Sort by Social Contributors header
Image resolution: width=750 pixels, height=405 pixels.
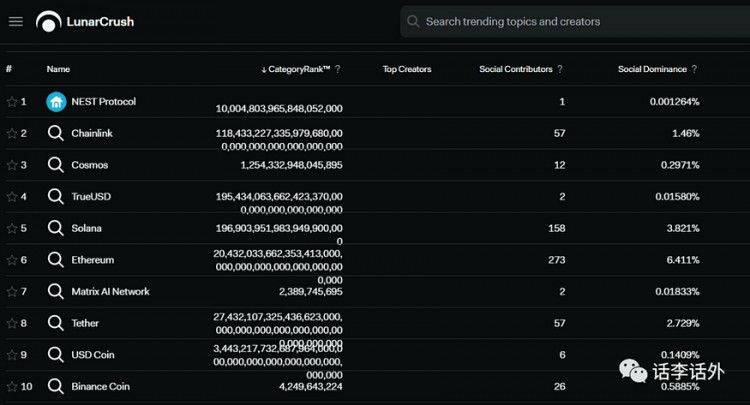516,69
